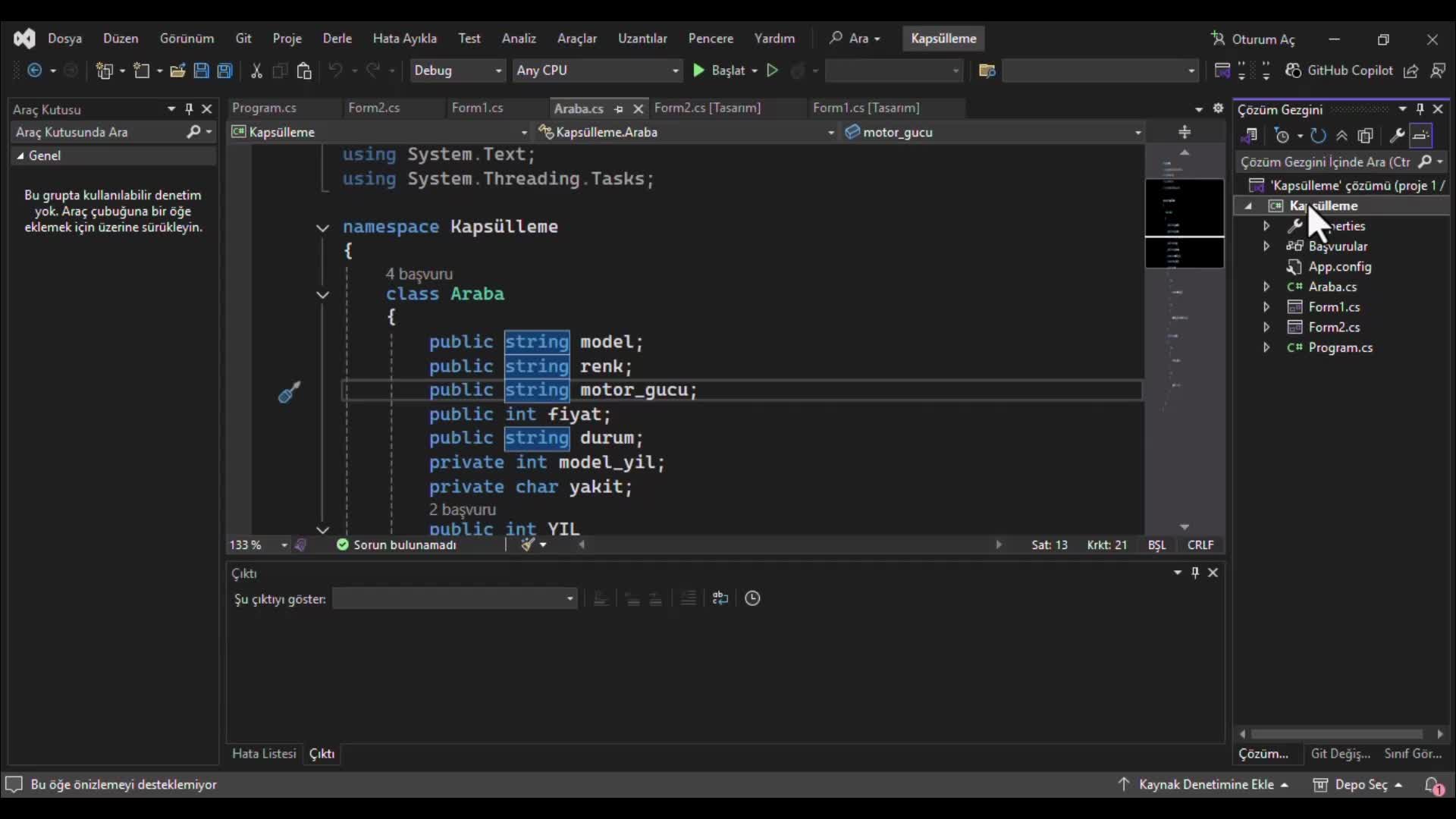Collapse the Genel toolbox group
The width and height of the screenshot is (1456, 819).
click(20, 155)
